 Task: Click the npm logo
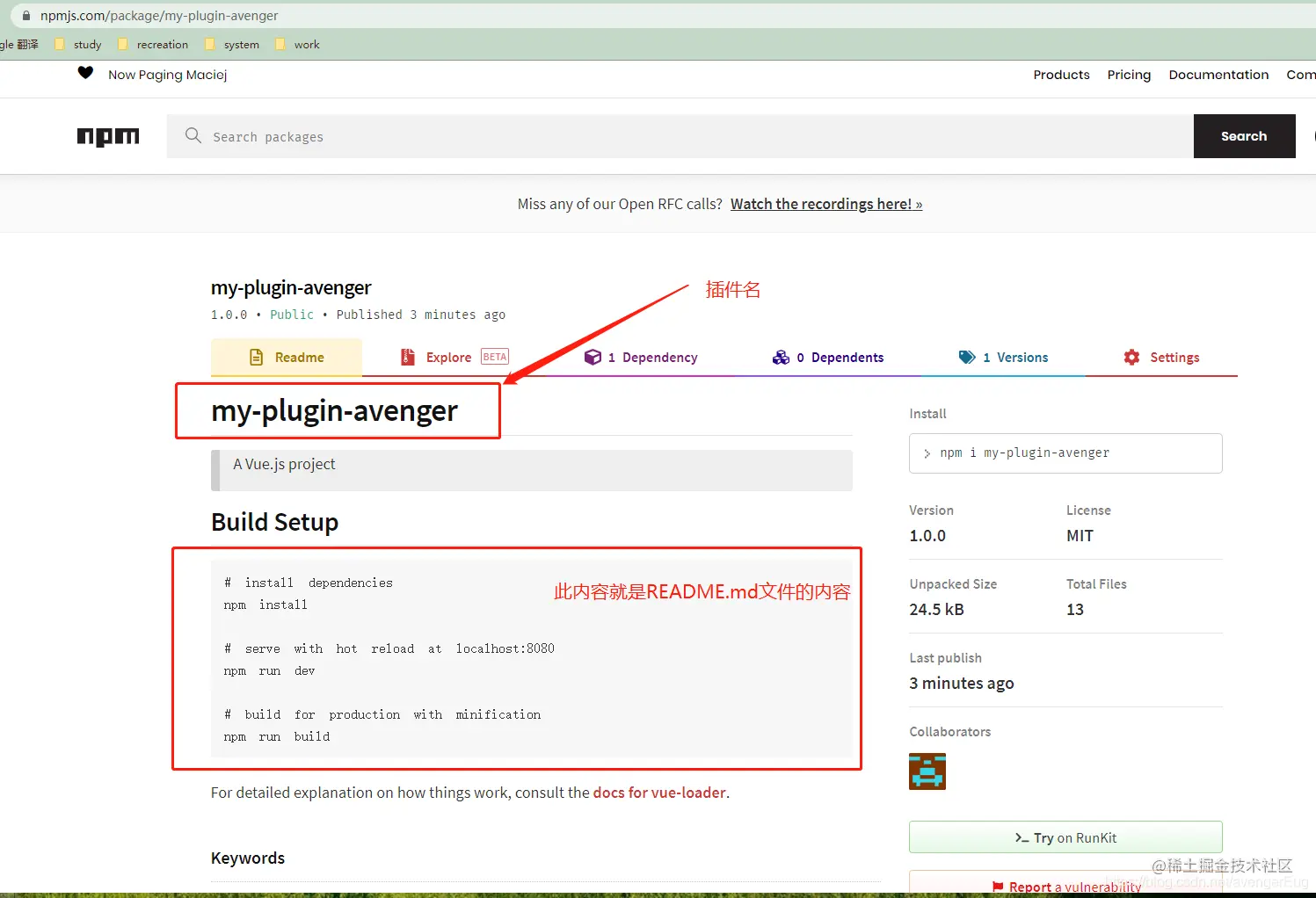click(x=108, y=137)
